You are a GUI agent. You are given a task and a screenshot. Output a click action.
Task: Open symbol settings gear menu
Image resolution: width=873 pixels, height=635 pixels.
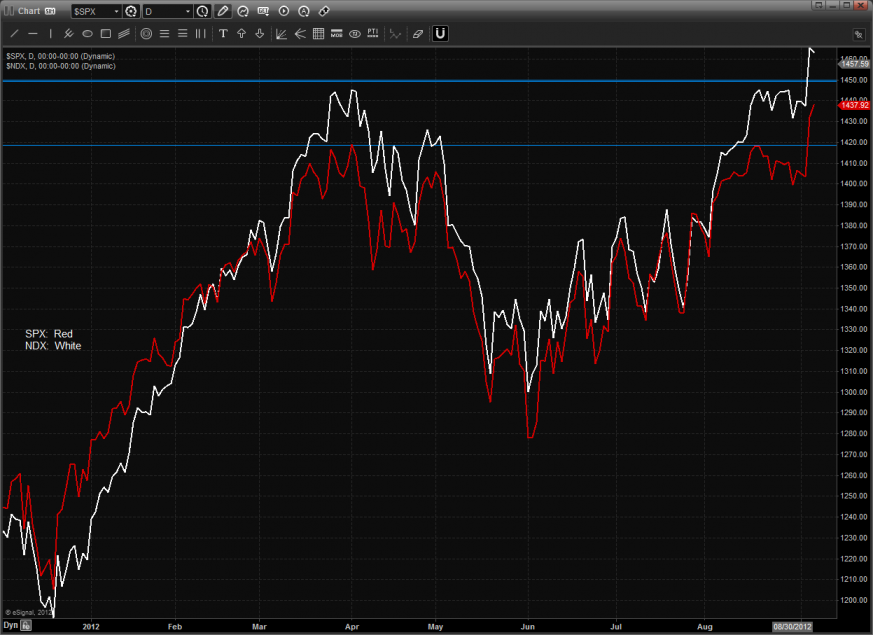coord(131,11)
